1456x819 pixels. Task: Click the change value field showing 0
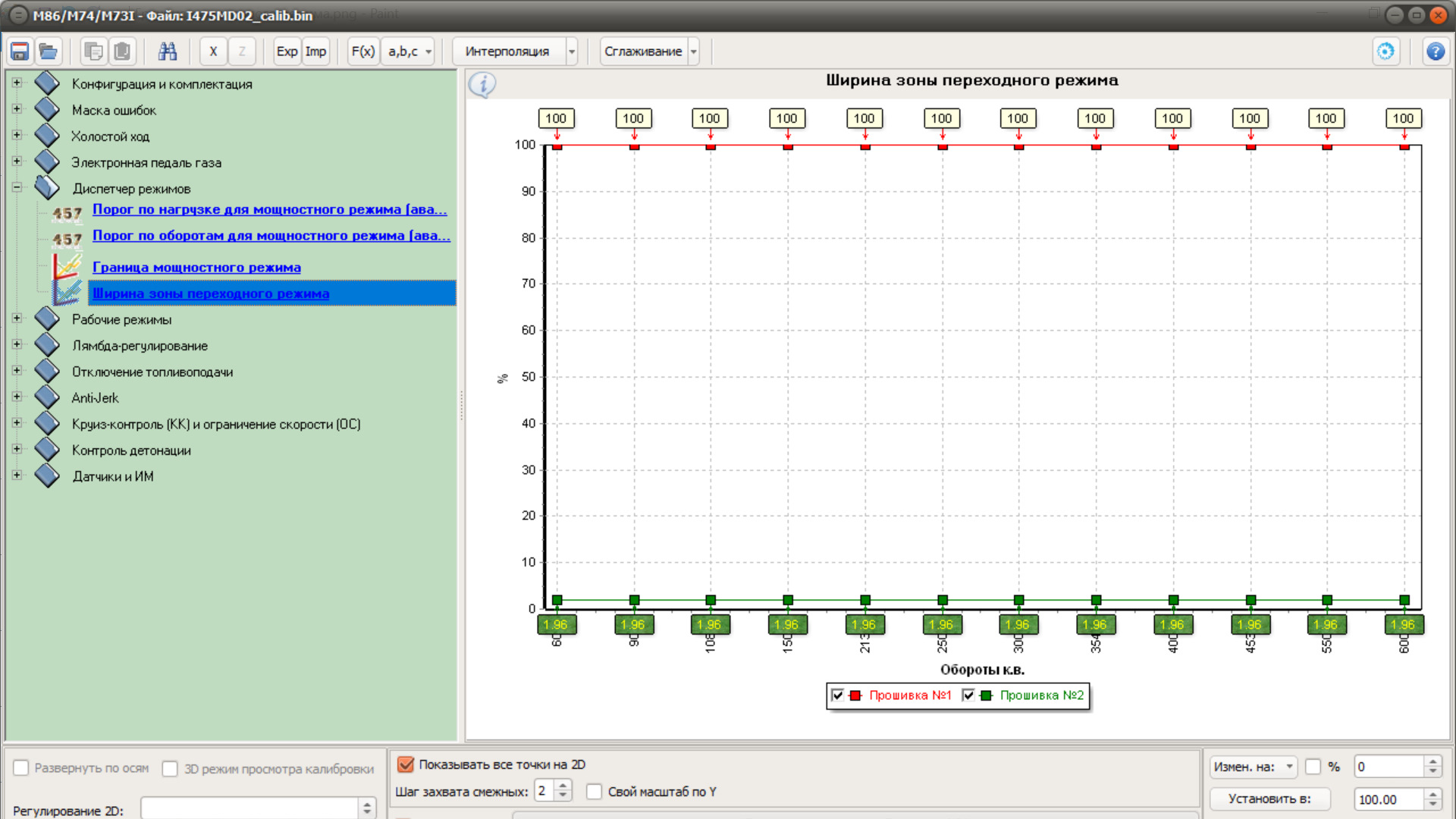point(1389,767)
